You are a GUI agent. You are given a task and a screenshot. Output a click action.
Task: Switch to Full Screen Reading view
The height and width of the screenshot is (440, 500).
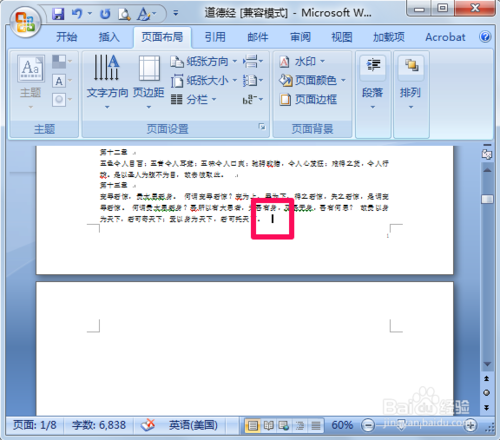pos(268,425)
